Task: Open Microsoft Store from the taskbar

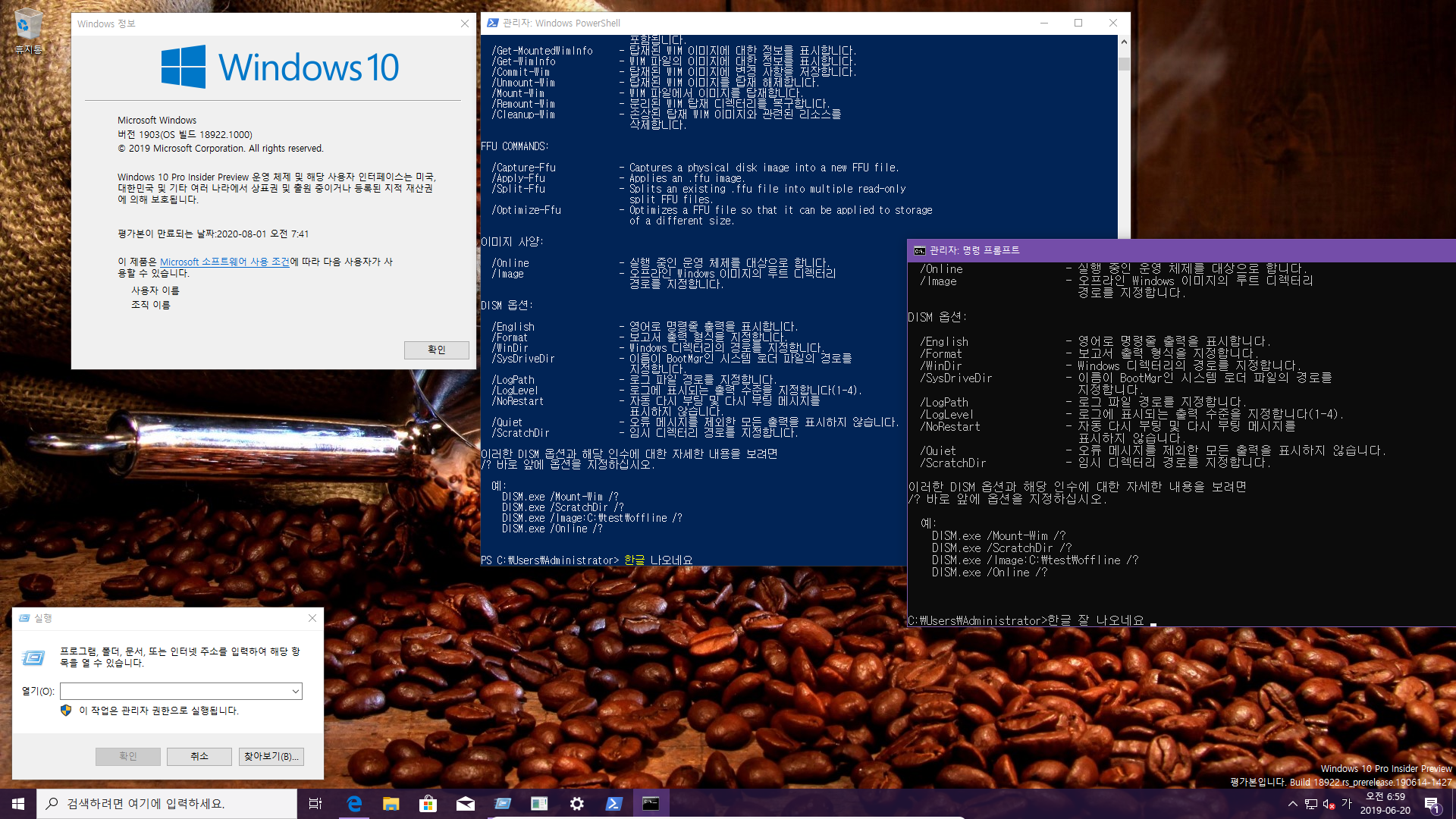Action: pos(428,804)
